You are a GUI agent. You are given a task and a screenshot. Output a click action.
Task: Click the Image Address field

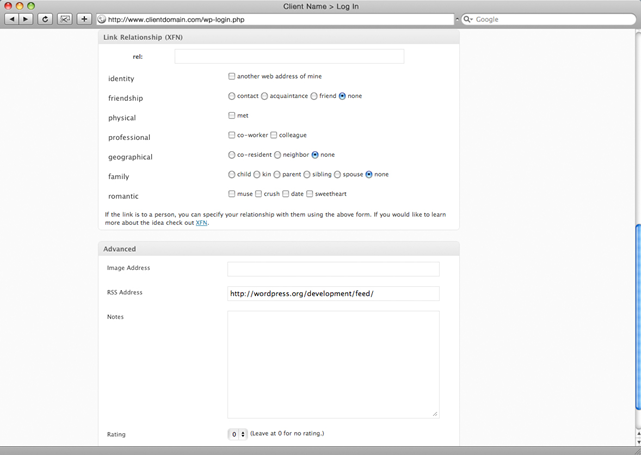click(333, 269)
